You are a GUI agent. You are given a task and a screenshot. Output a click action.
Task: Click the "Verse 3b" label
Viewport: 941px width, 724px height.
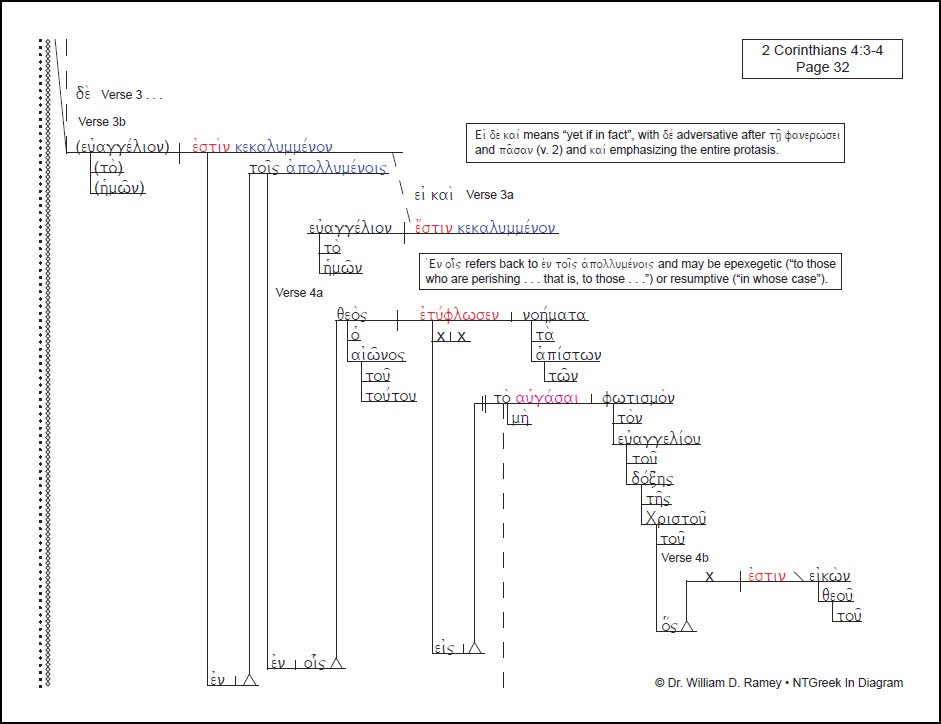point(102,122)
